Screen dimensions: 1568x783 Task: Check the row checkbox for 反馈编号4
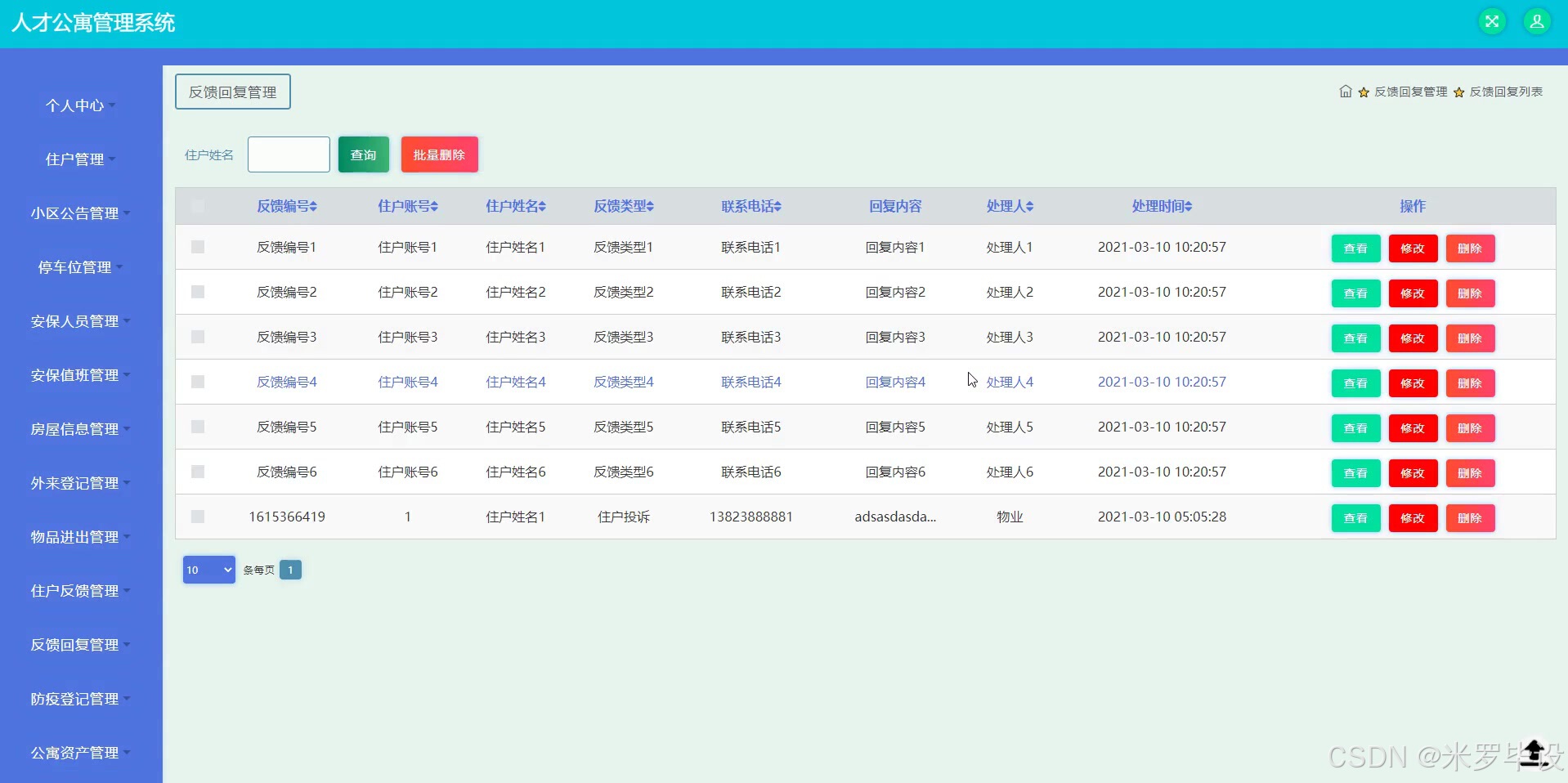pos(198,382)
